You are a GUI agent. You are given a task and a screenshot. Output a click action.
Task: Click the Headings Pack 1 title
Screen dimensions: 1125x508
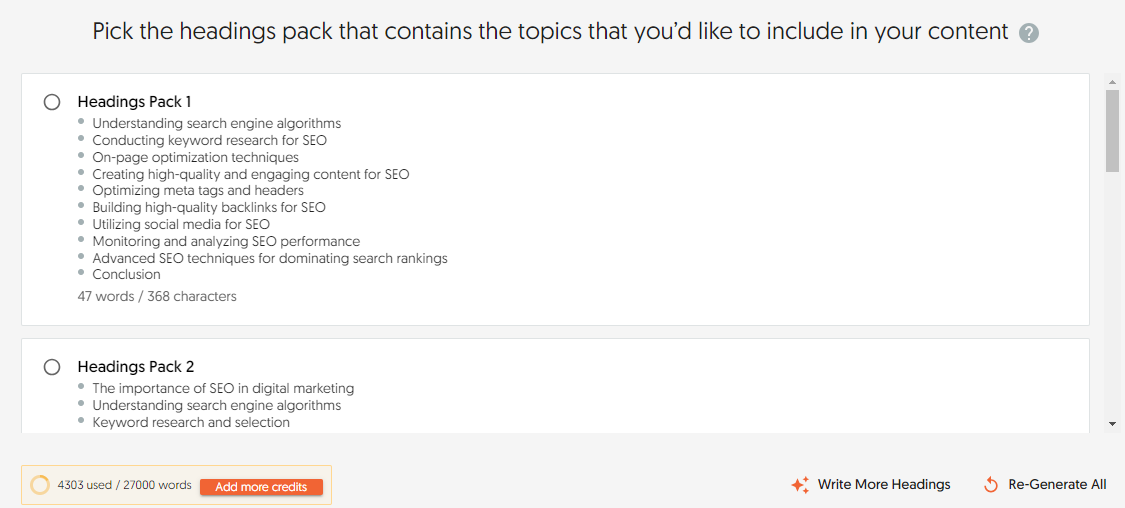click(134, 102)
